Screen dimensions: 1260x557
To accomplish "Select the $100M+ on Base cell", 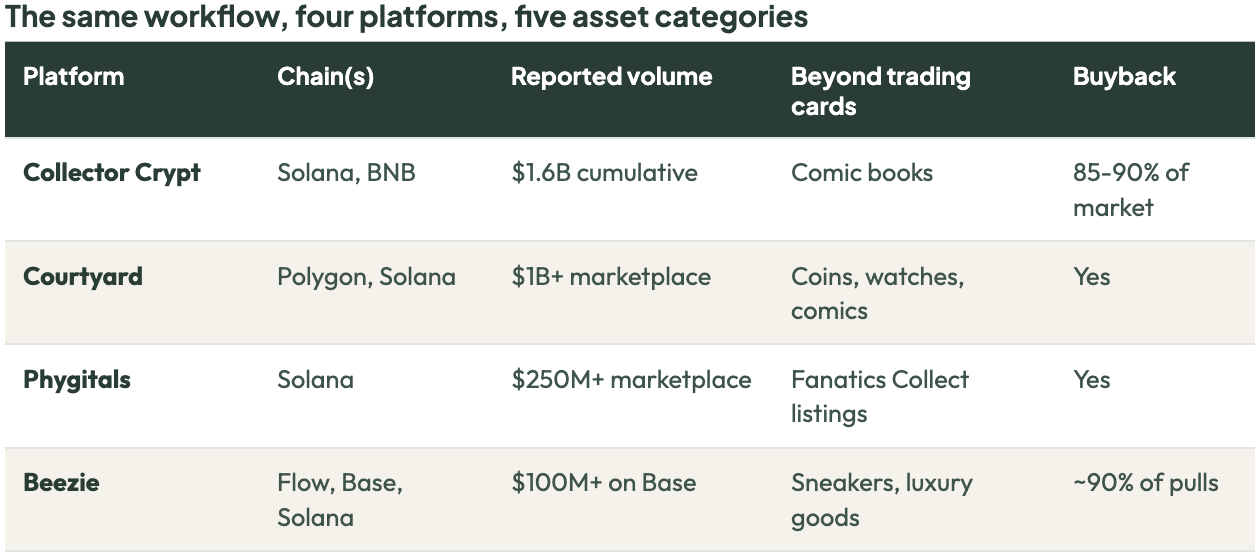I will click(x=603, y=483).
